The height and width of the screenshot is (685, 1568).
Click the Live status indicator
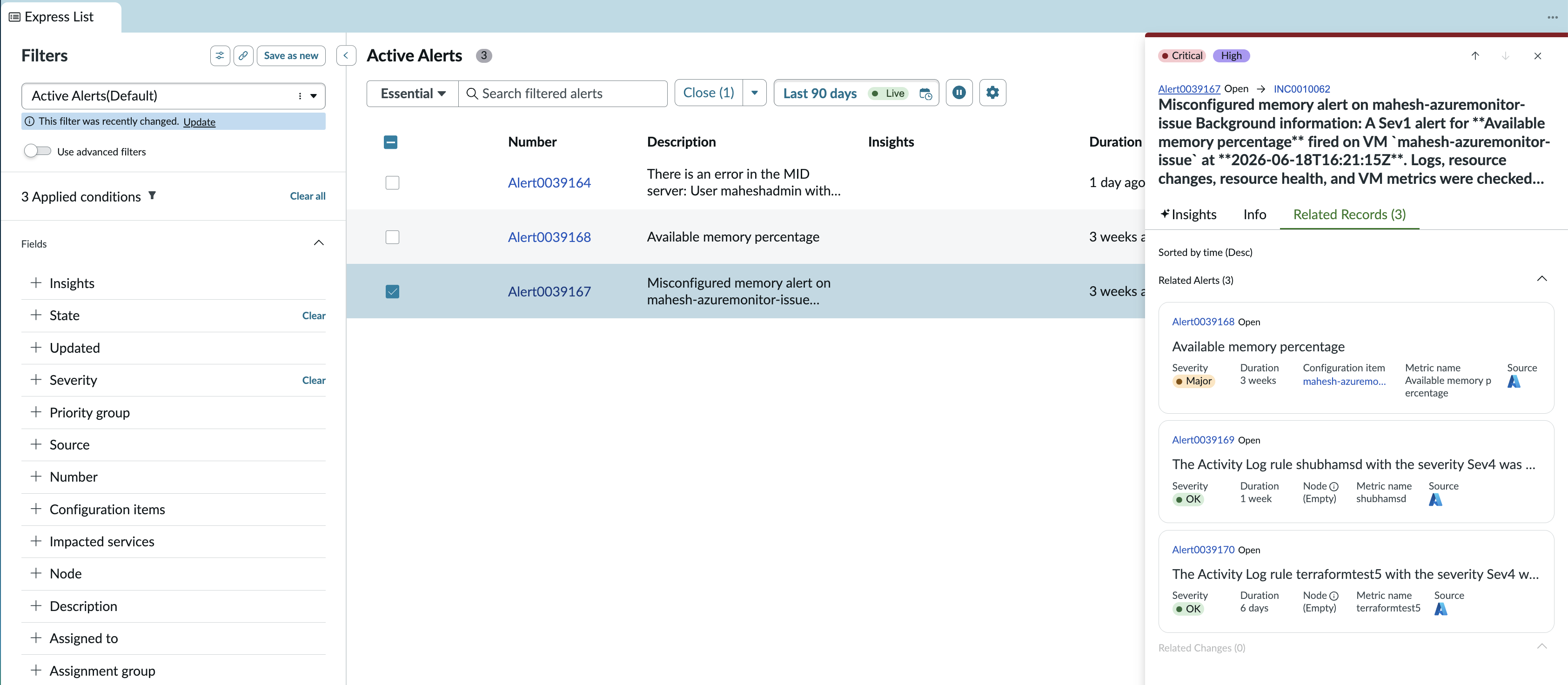888,93
